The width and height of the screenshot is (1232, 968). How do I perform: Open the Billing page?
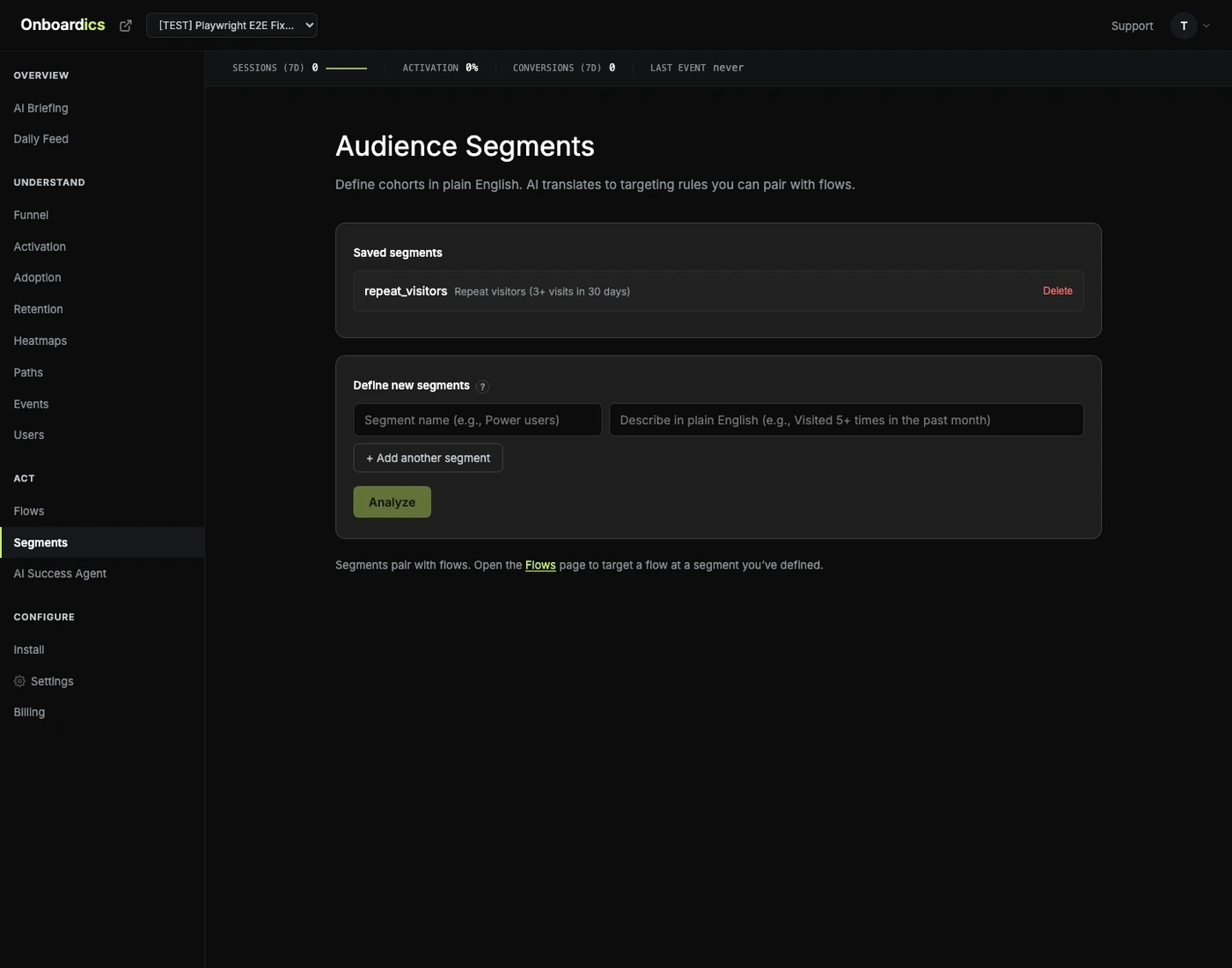[102, 712]
